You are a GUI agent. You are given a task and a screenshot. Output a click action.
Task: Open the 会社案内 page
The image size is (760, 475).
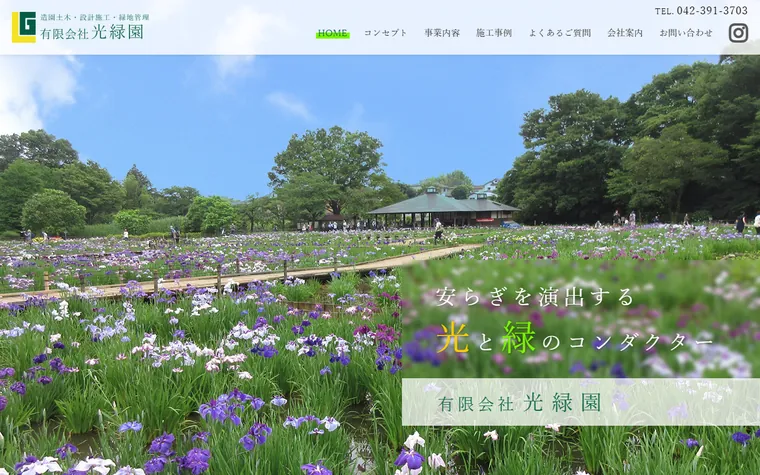[x=625, y=33]
